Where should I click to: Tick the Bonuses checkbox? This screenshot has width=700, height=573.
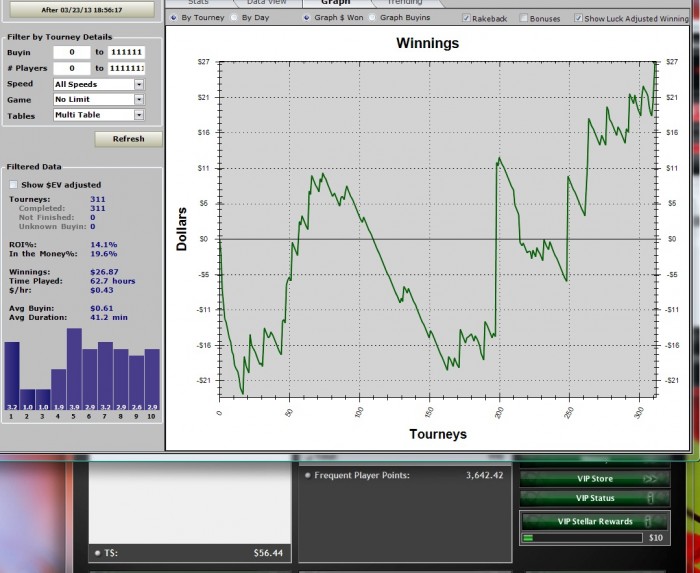524,18
